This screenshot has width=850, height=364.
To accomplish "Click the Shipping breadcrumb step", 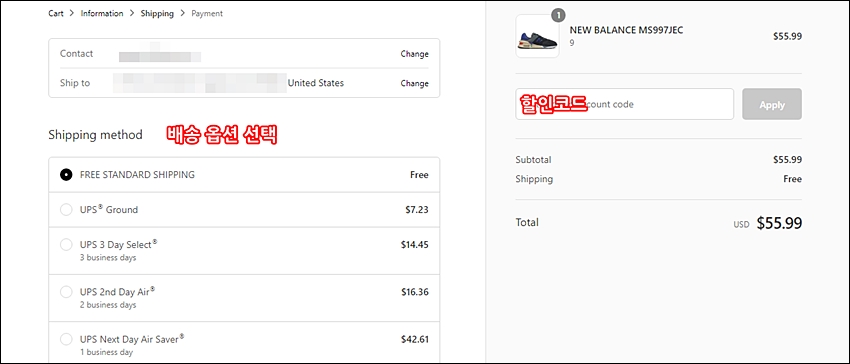I will (157, 14).
